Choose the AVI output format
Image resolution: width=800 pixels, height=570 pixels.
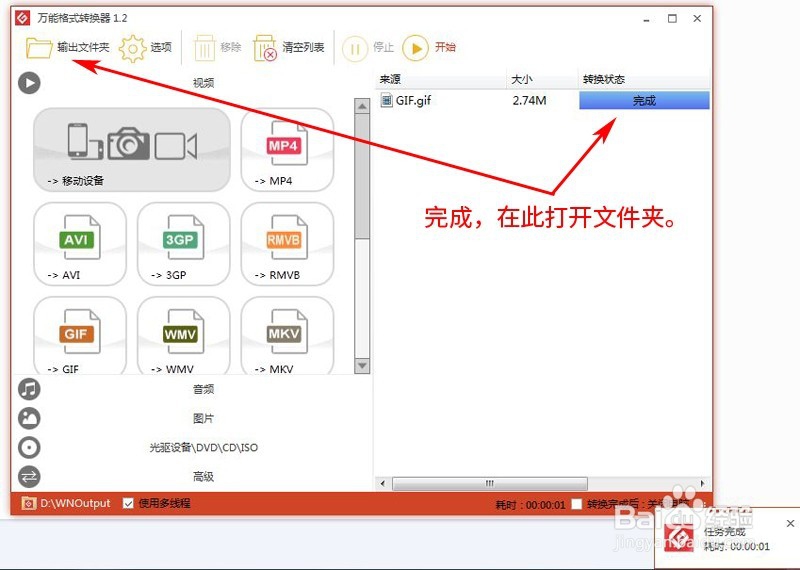(80, 244)
